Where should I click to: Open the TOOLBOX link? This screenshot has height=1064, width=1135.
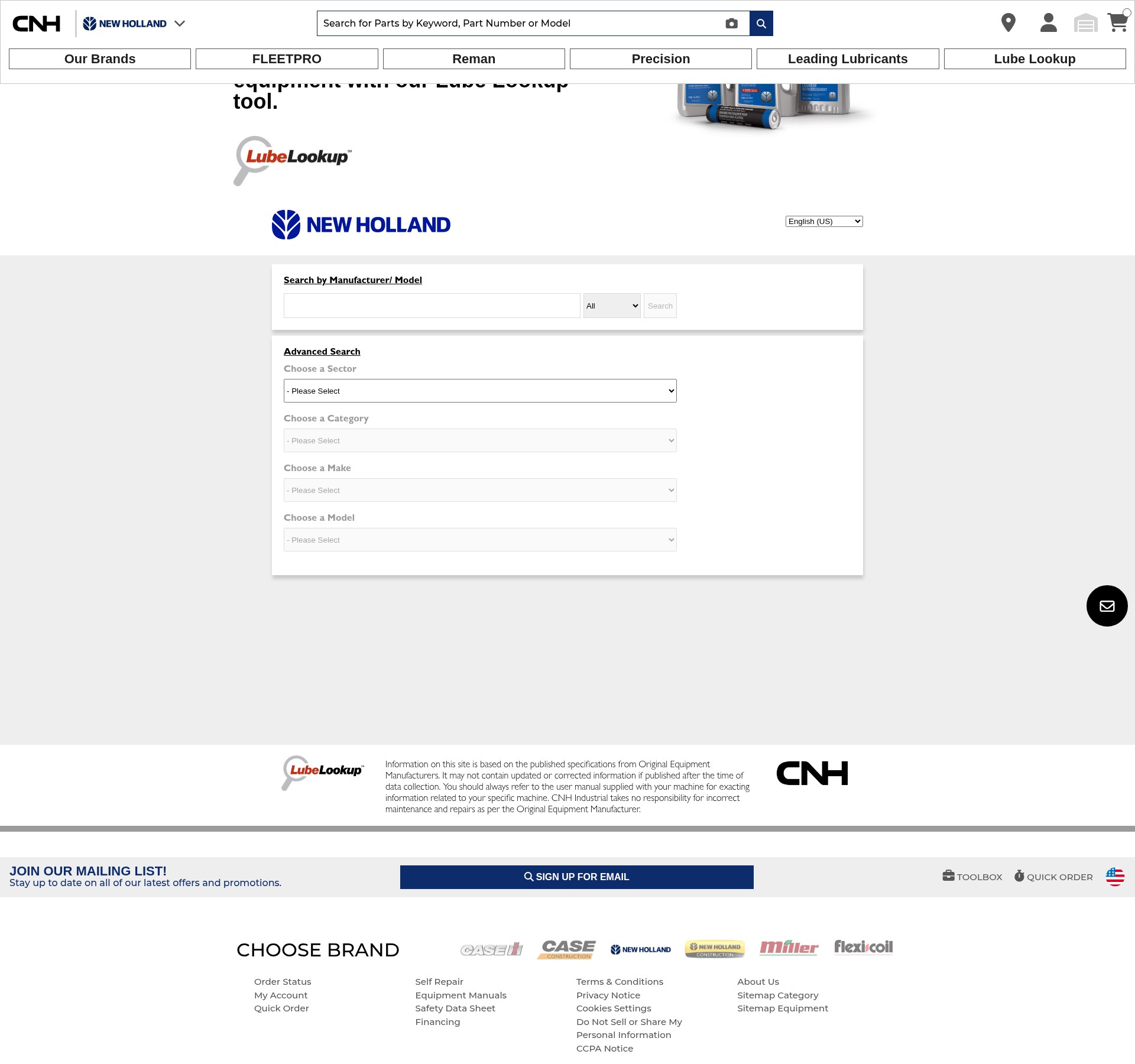tap(972, 877)
